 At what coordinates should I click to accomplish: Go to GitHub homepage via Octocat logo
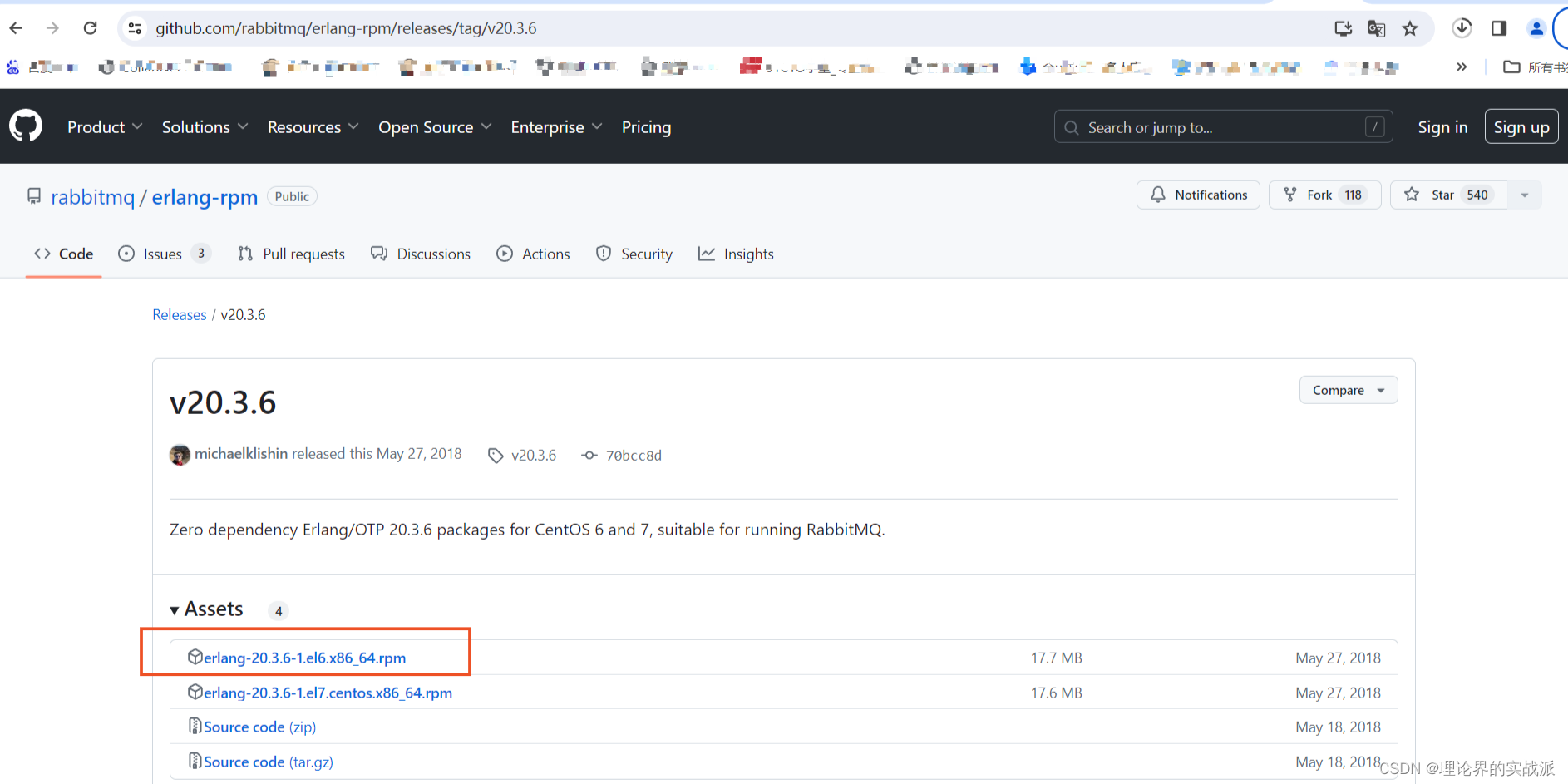point(26,126)
